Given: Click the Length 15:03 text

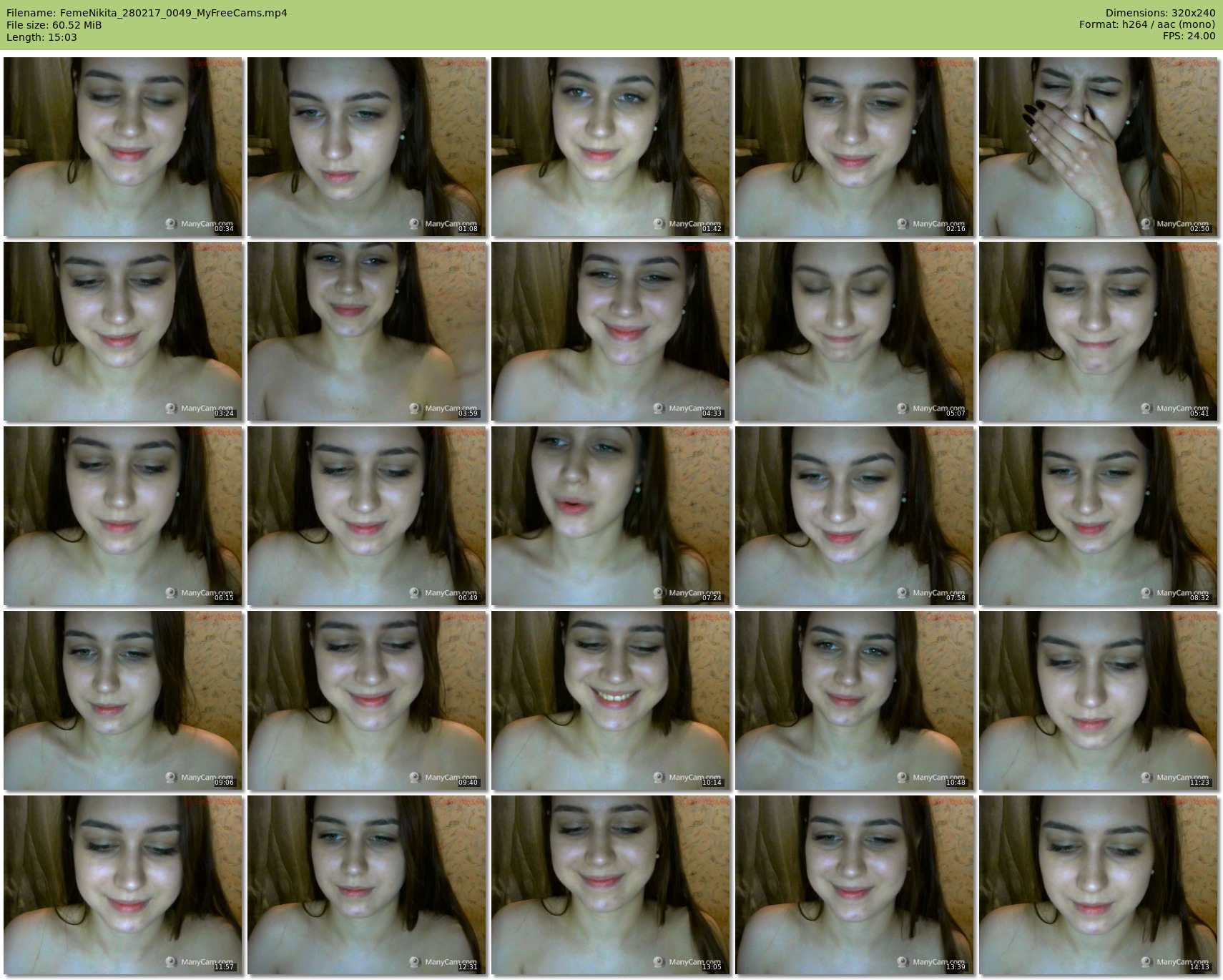Looking at the screenshot, I should 41,37.
